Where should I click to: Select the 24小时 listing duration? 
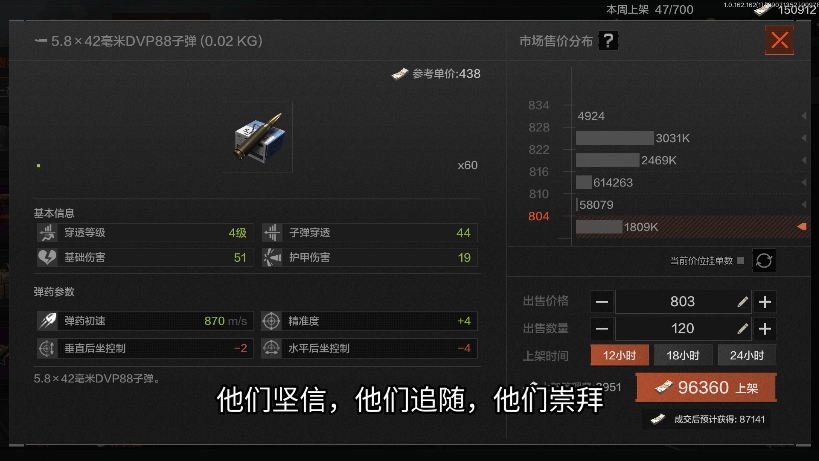tap(746, 356)
